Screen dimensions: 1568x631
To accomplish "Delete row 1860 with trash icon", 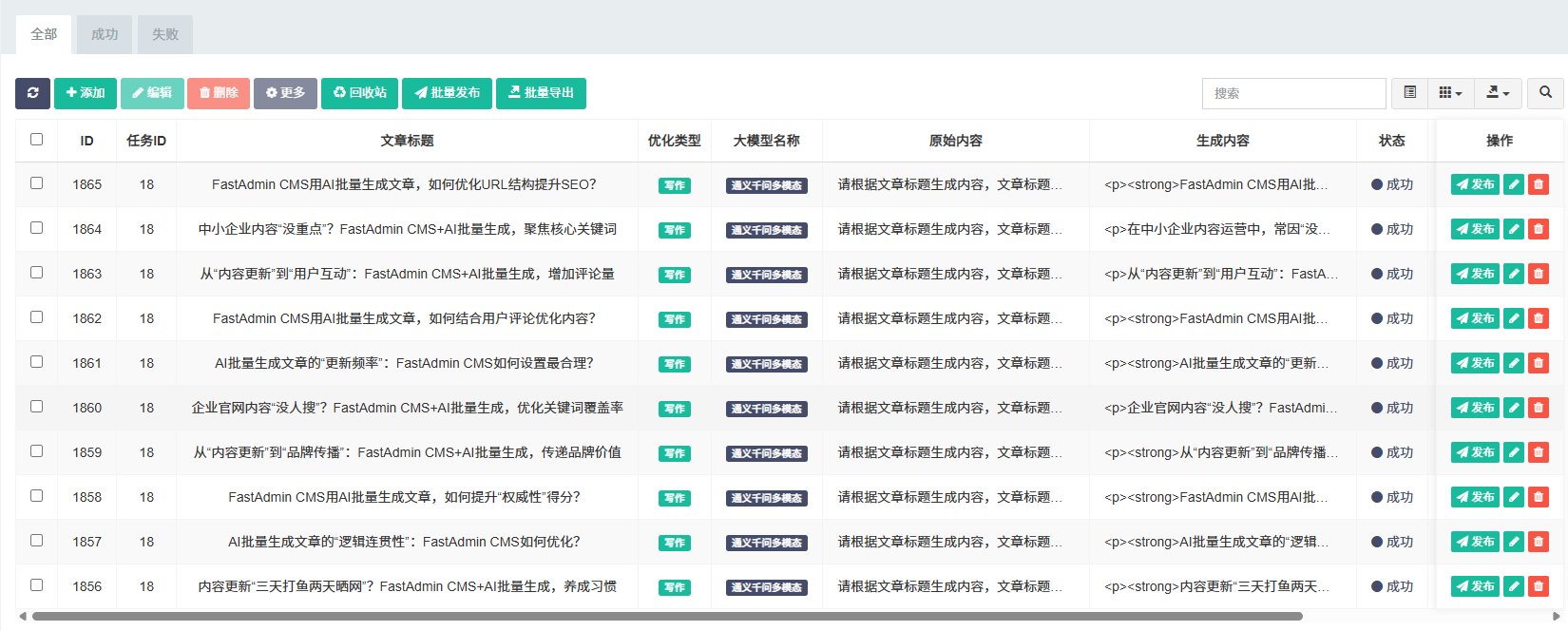I will tap(1539, 408).
